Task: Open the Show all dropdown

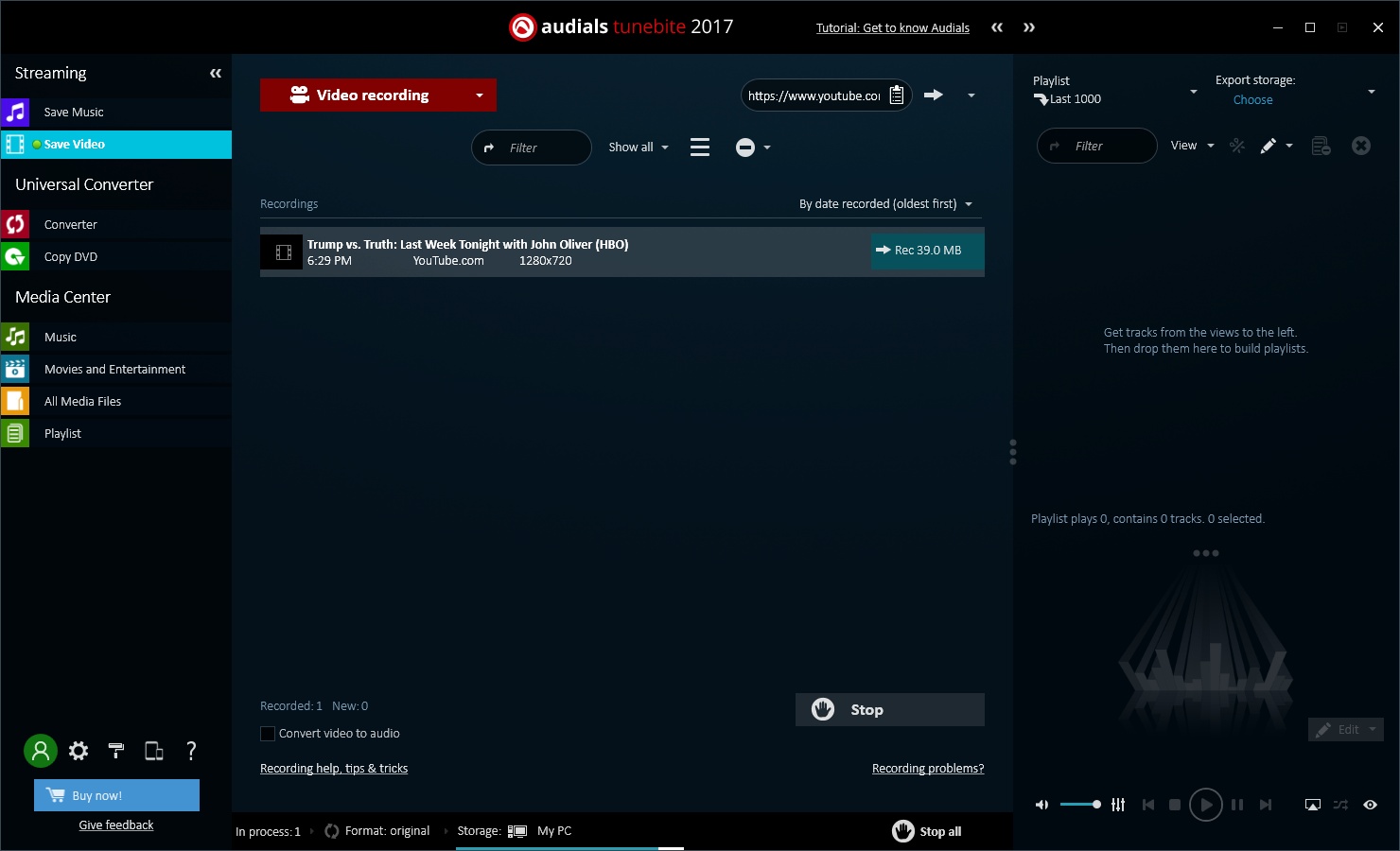Action: point(639,148)
